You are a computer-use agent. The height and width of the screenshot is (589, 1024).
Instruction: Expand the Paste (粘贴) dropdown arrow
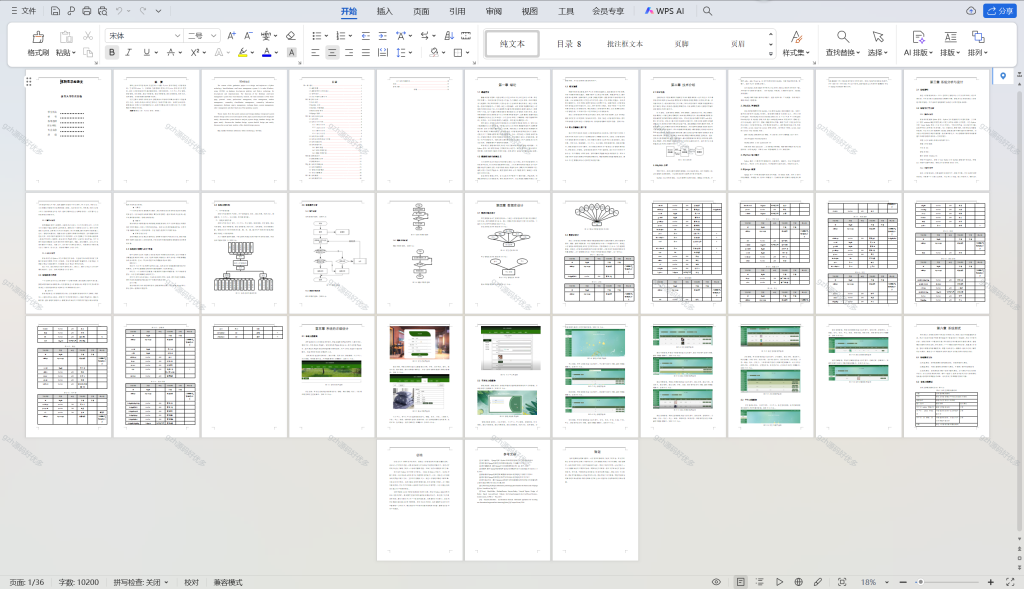coord(74,53)
